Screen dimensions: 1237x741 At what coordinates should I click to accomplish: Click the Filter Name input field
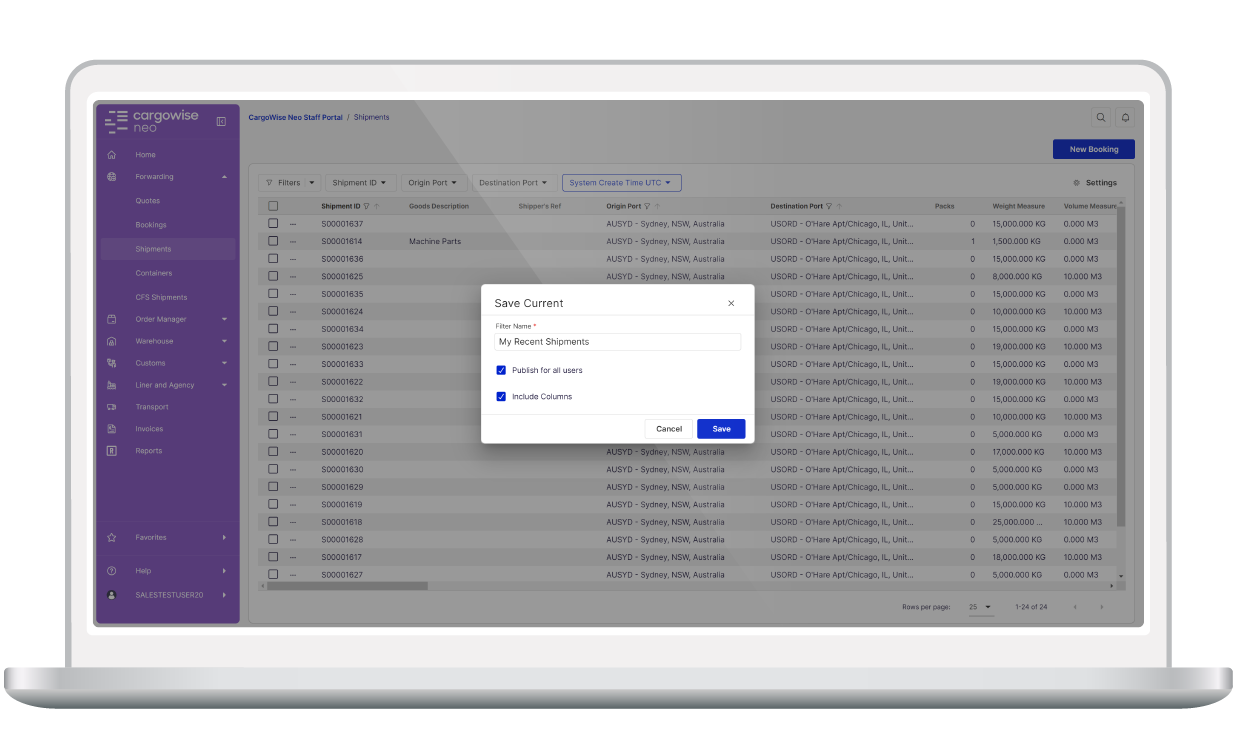pos(618,342)
